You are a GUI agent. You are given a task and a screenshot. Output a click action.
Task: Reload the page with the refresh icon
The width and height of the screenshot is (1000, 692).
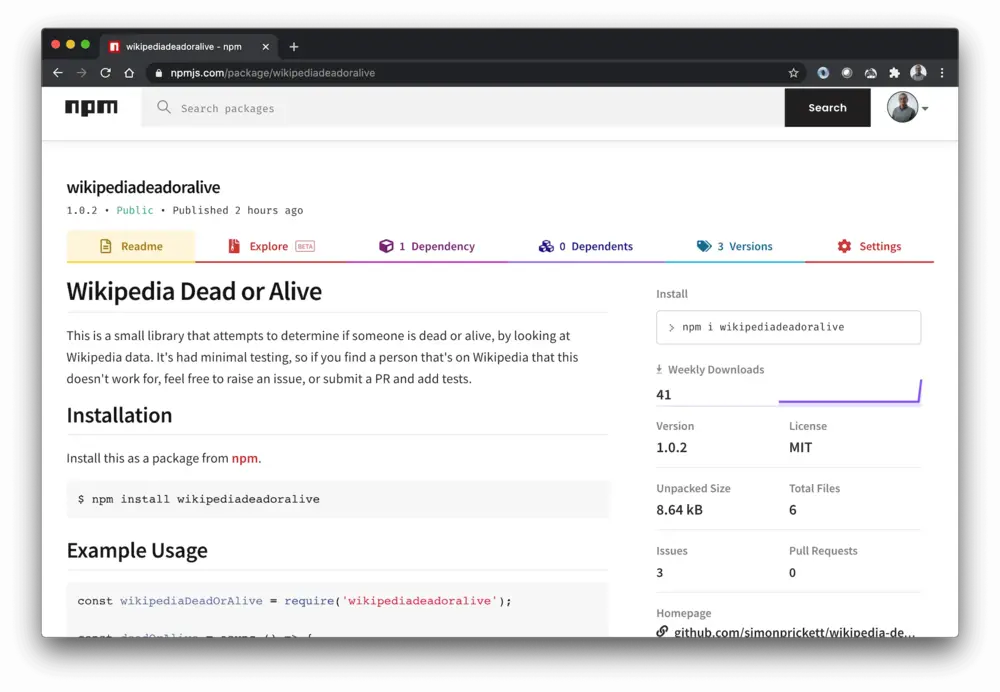tap(104, 72)
